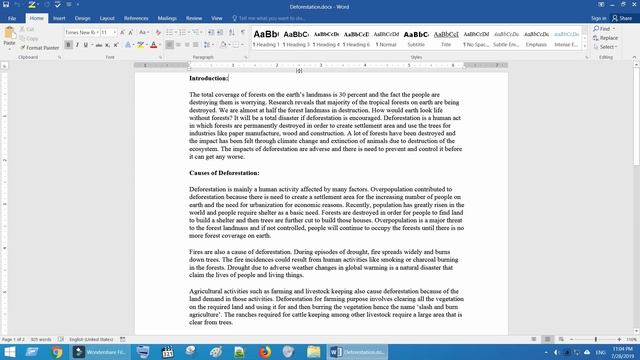Toggle Align Right alignment
640x360 pixels.
point(187,45)
